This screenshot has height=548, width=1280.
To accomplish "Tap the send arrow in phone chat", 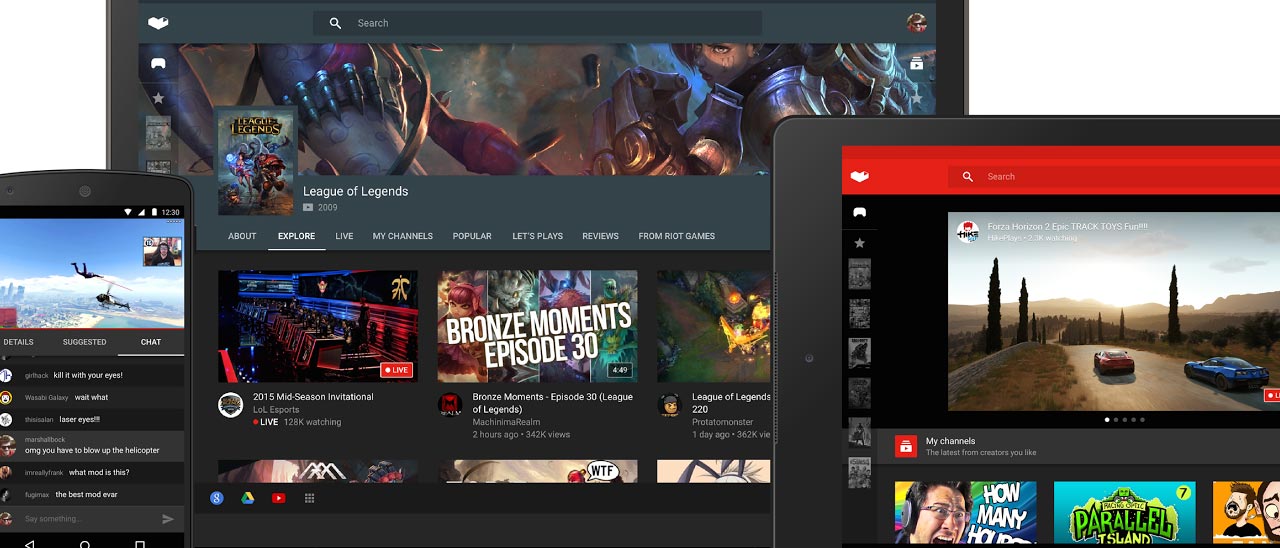I will tap(168, 519).
